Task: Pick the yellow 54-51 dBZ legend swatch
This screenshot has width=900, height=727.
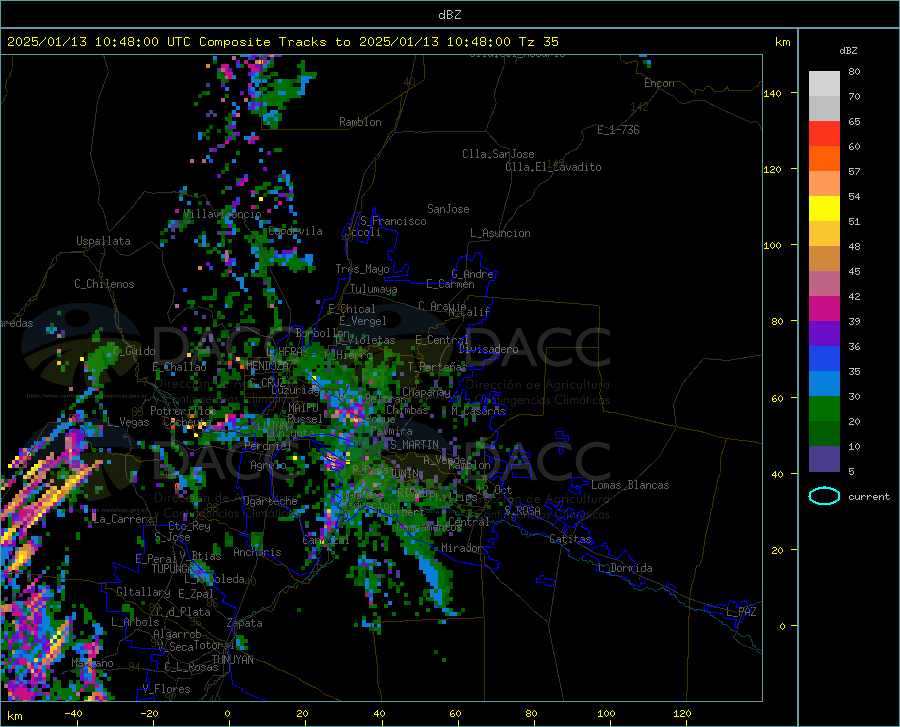Action: (x=824, y=209)
